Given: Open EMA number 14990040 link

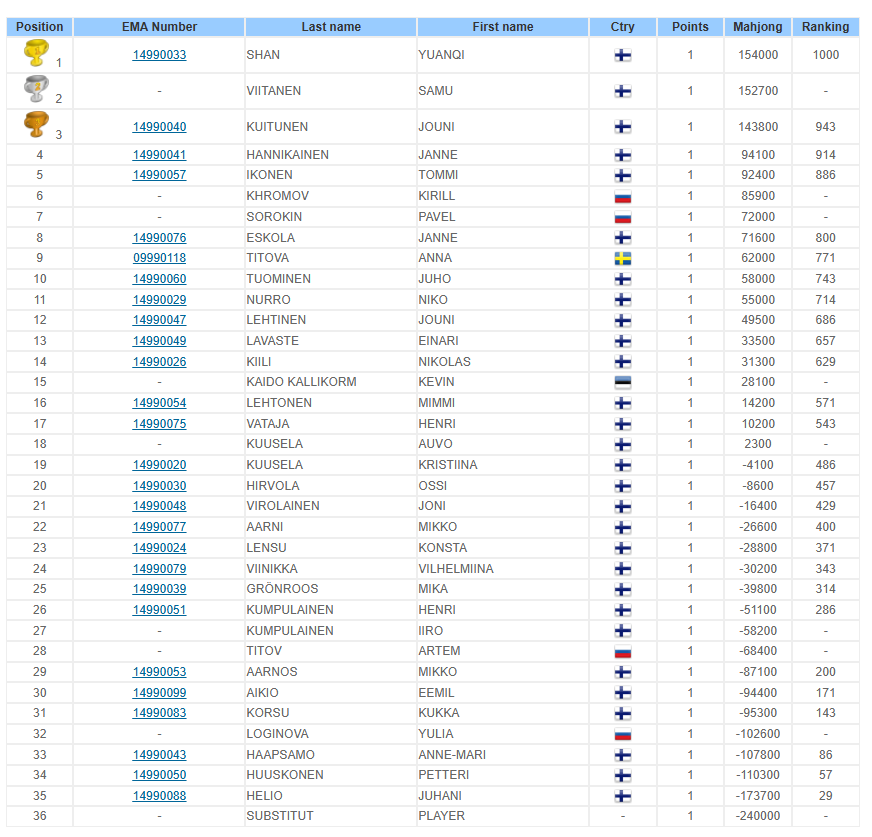Looking at the screenshot, I should pyautogui.click(x=159, y=127).
